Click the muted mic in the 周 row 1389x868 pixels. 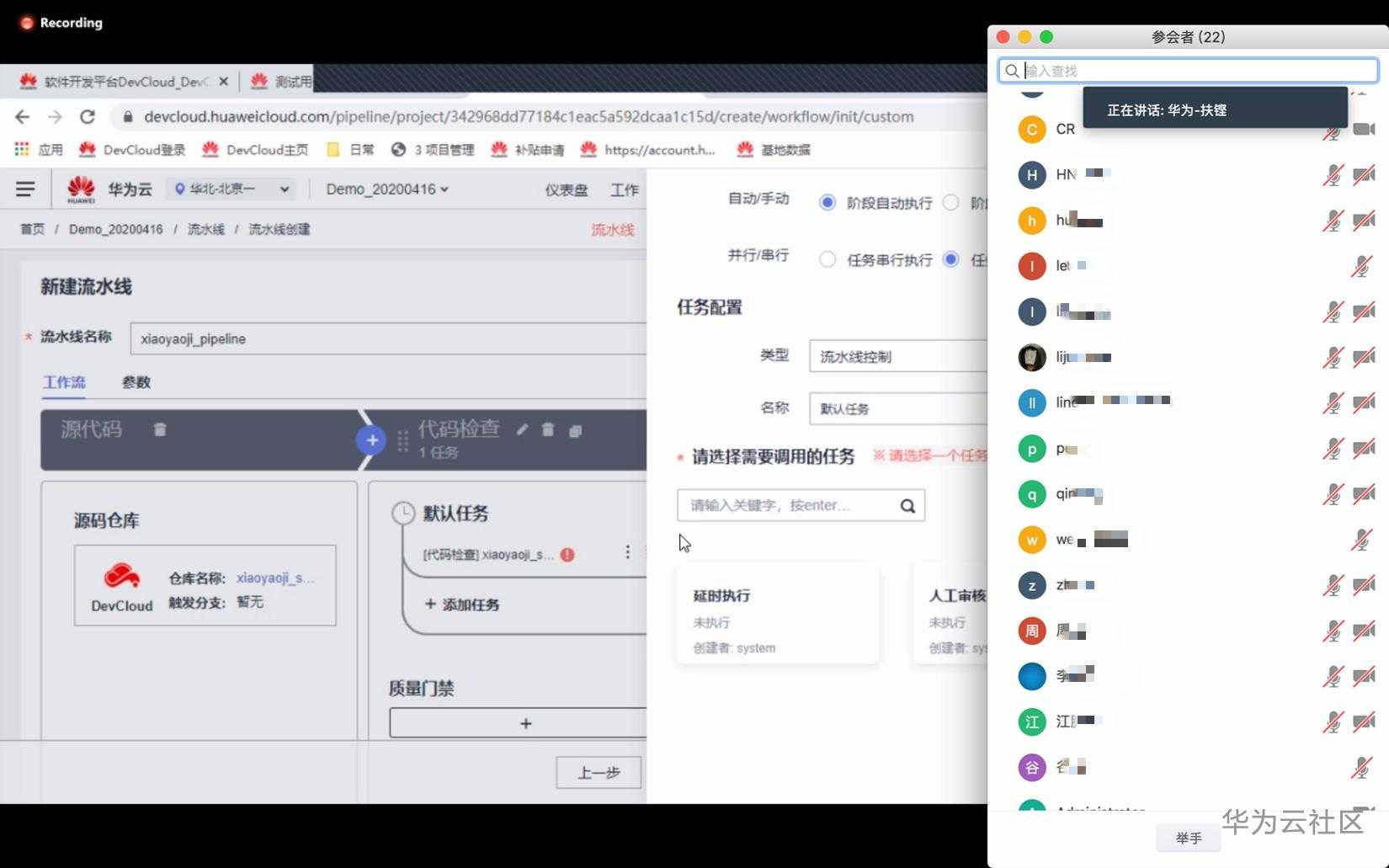(1333, 631)
